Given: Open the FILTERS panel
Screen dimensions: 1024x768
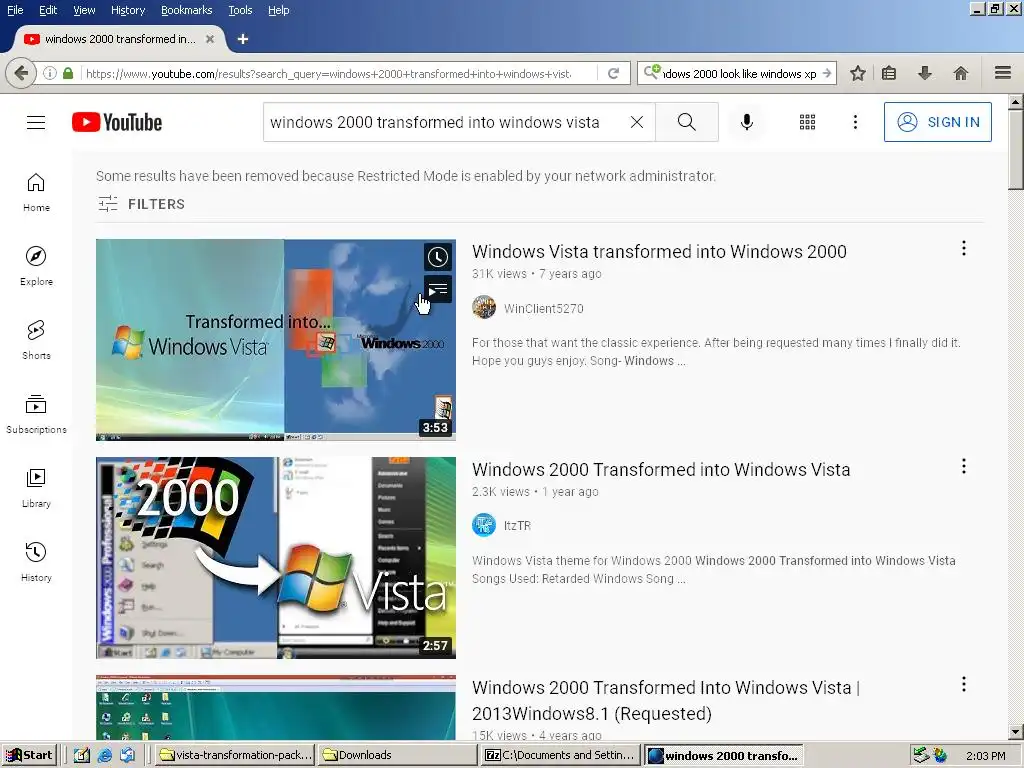Looking at the screenshot, I should tap(142, 204).
